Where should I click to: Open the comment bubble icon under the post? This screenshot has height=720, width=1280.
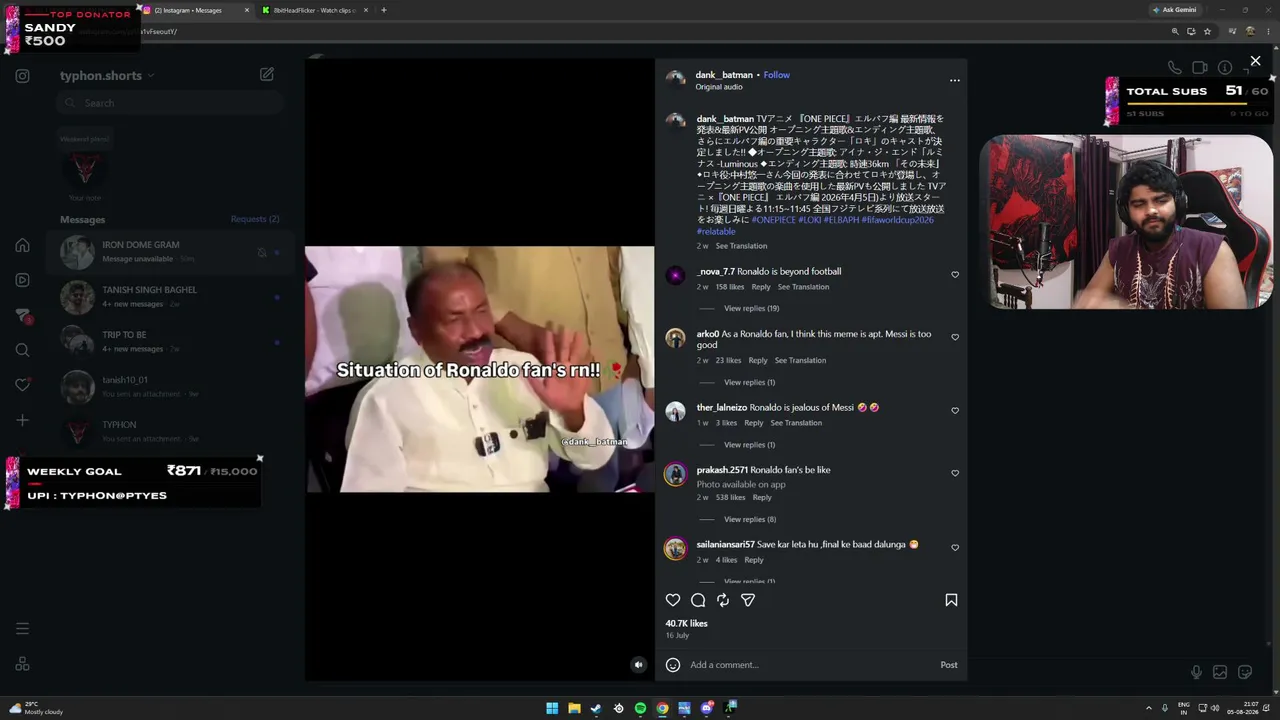(x=698, y=600)
